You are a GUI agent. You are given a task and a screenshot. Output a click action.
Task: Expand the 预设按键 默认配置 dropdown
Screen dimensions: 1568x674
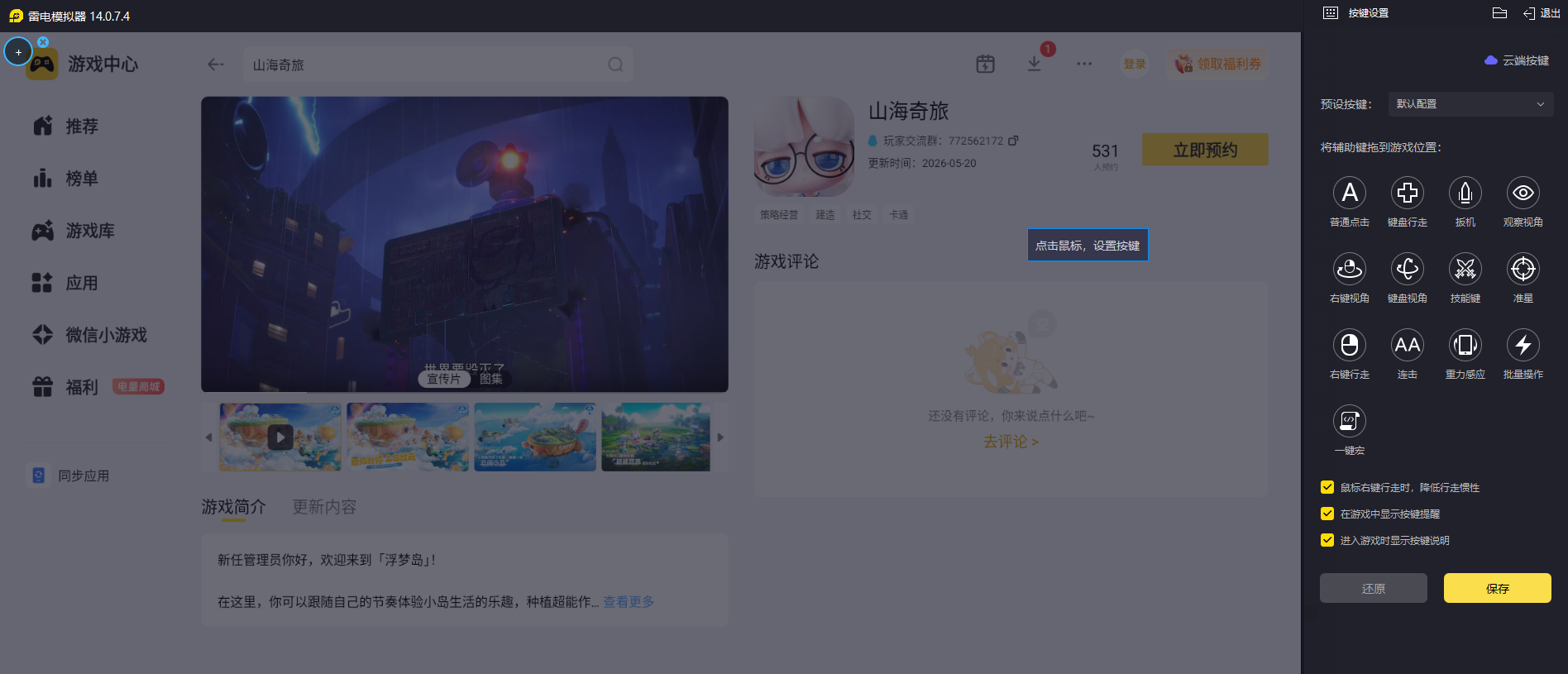pyautogui.click(x=1470, y=104)
